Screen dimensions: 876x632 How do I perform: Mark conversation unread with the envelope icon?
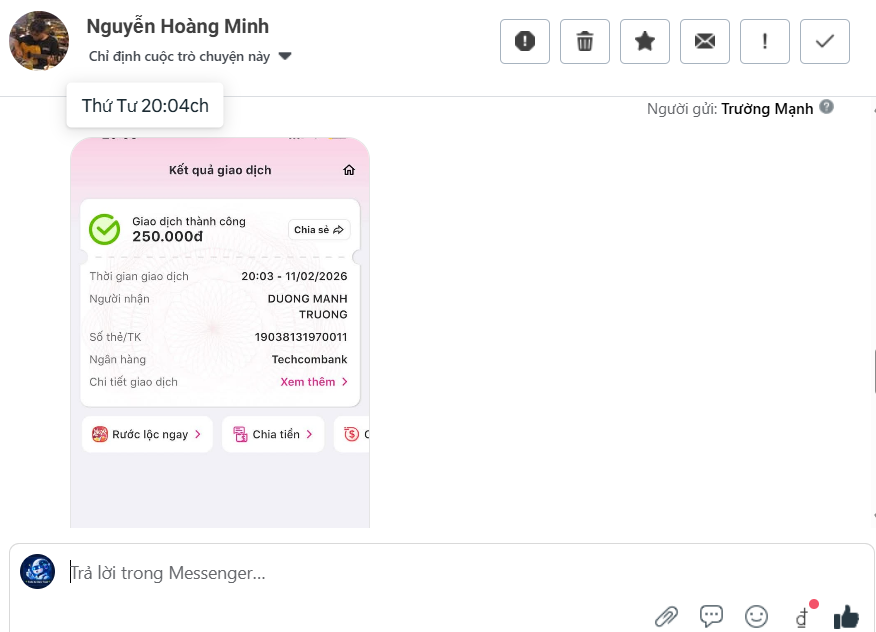coord(704,41)
